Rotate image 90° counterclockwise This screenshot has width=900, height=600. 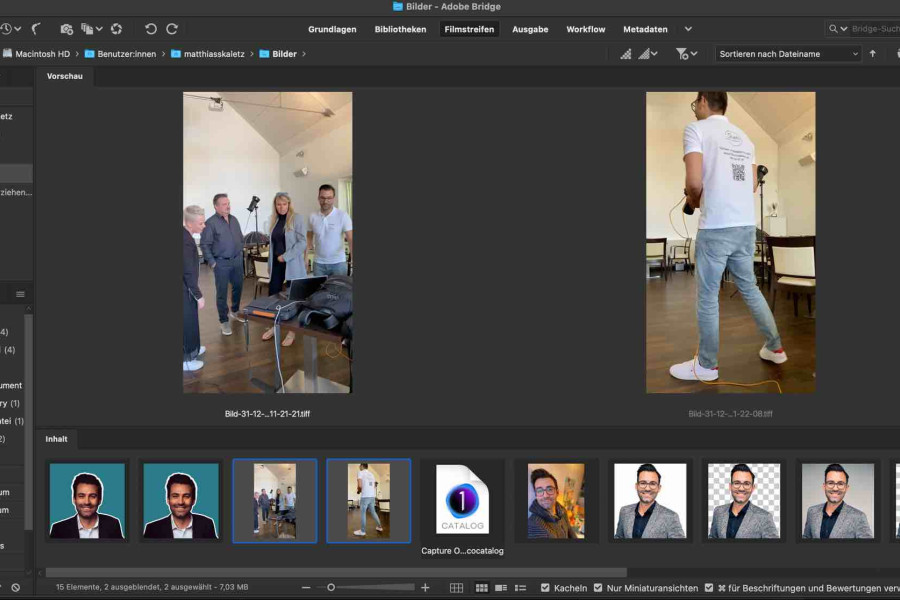coord(151,29)
